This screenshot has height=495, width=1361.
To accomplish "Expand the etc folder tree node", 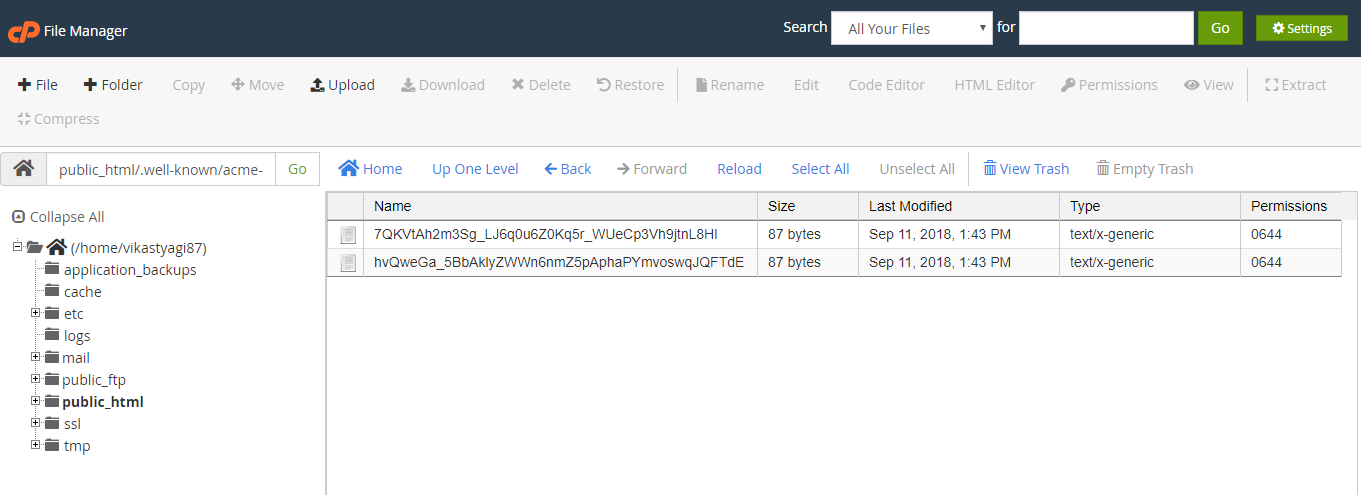I will 36,313.
